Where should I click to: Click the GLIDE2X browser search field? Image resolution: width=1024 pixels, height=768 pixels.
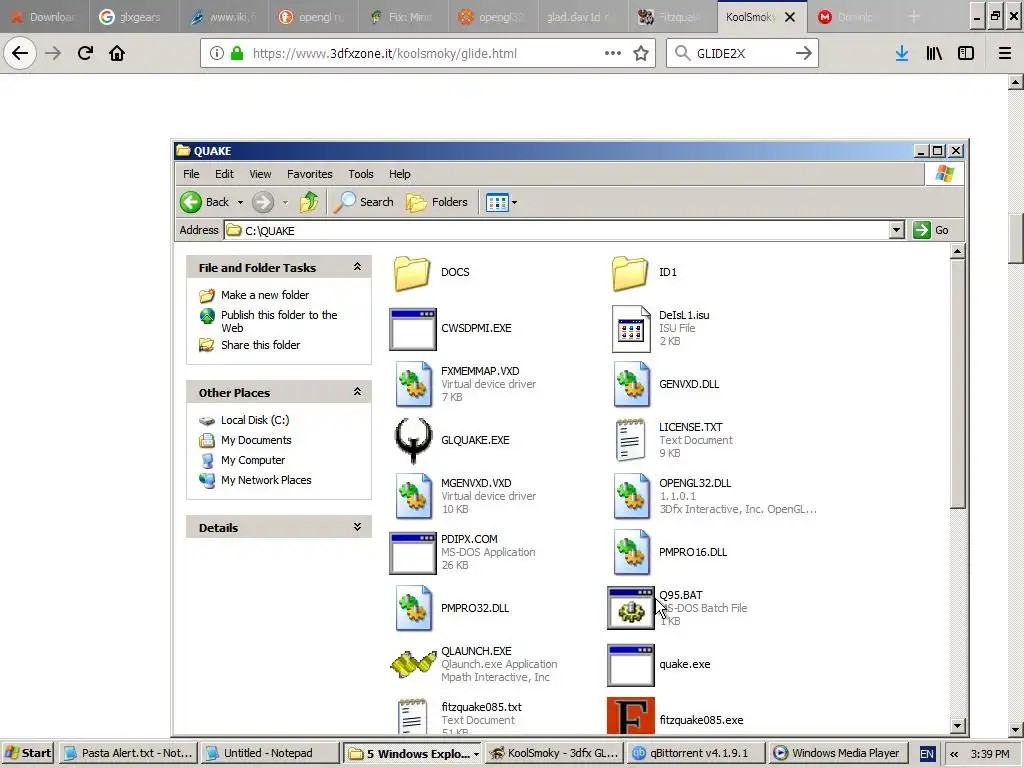pos(743,54)
